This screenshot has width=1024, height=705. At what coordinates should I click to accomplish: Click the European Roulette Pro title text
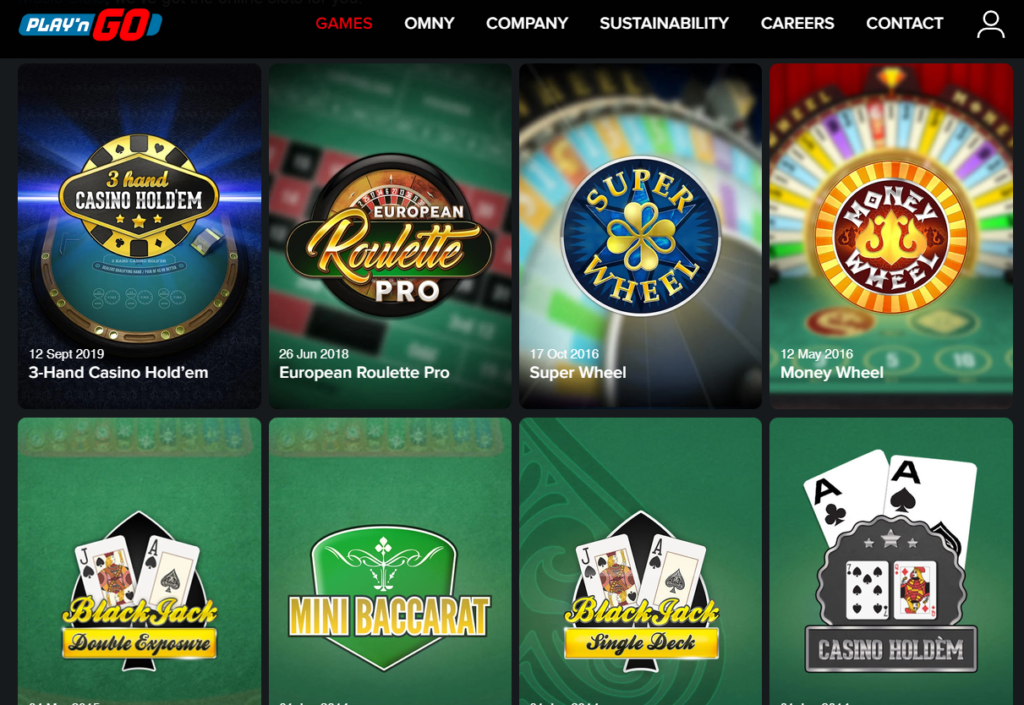click(x=364, y=373)
